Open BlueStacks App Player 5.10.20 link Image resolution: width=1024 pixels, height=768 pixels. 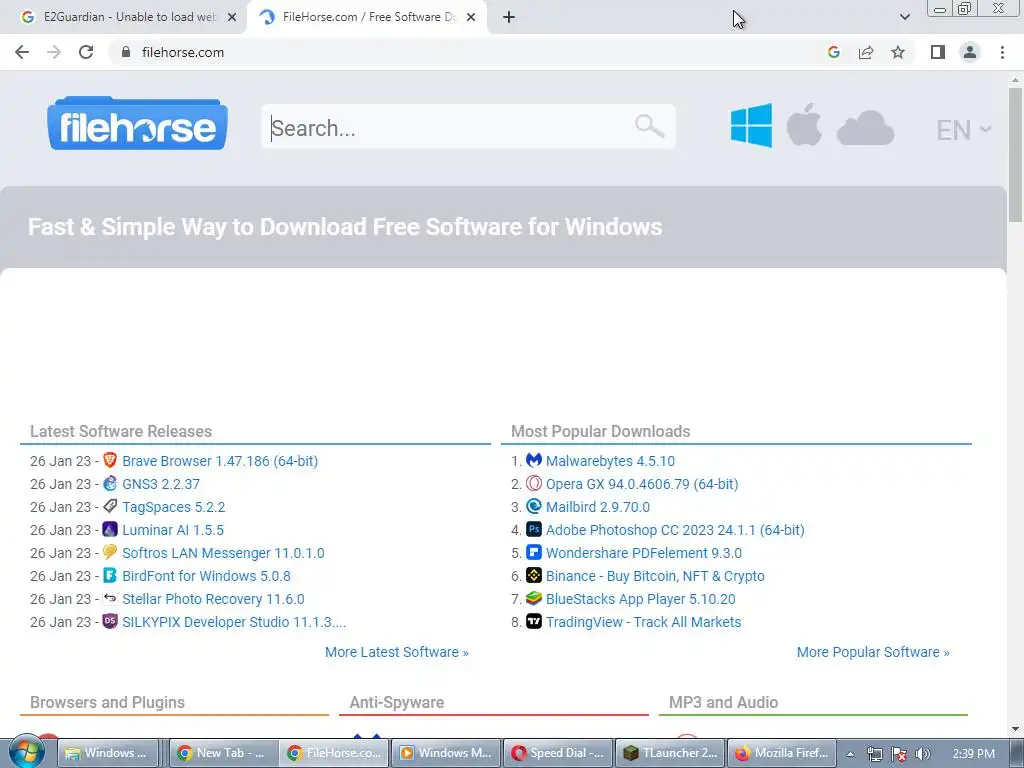click(641, 599)
